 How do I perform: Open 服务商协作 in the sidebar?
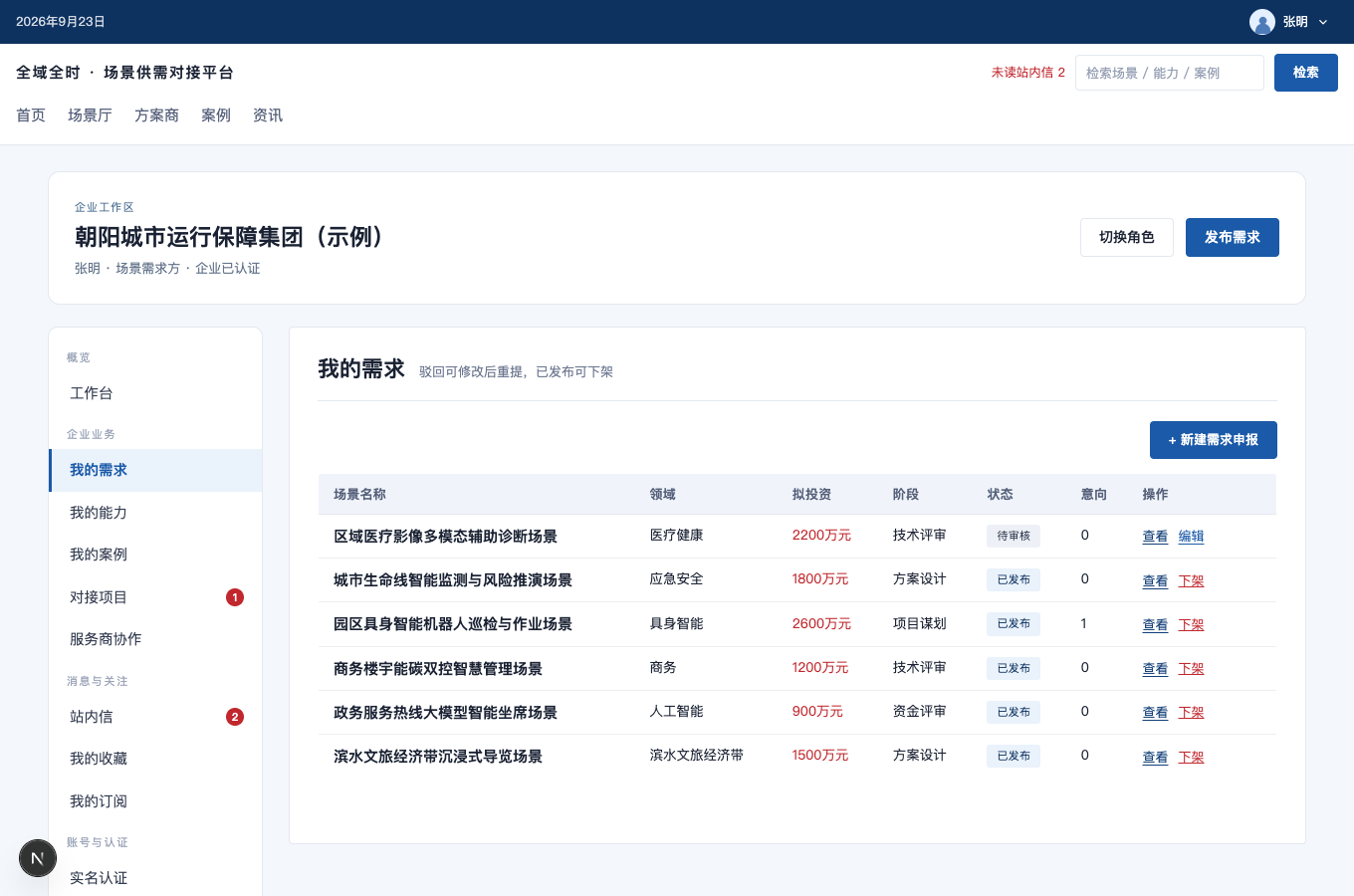[x=155, y=639]
